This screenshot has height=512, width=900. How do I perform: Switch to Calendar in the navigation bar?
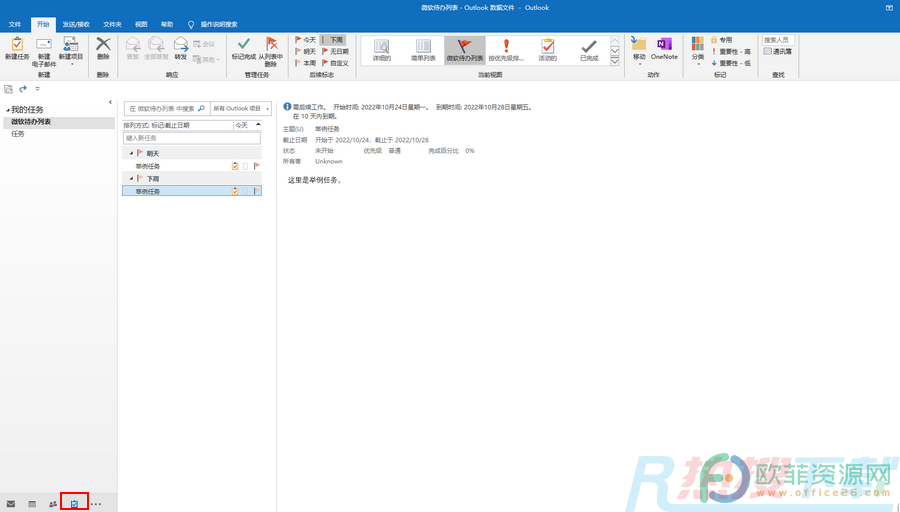[x=32, y=504]
